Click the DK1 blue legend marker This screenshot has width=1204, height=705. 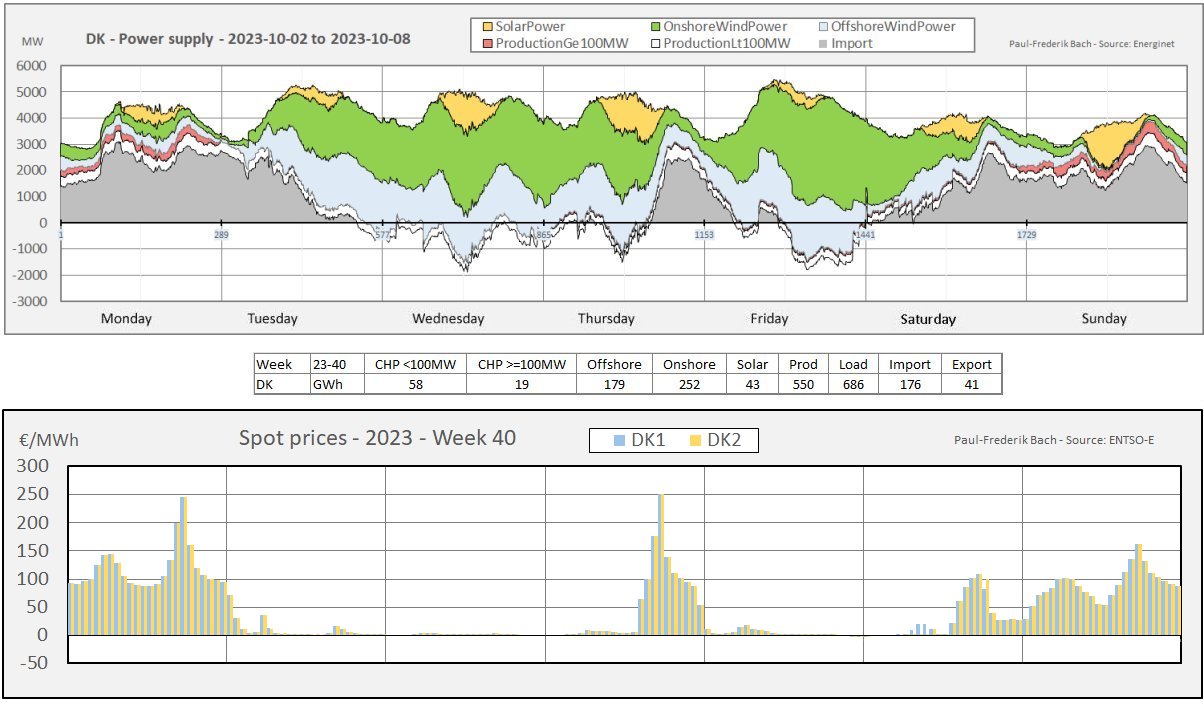pos(620,440)
